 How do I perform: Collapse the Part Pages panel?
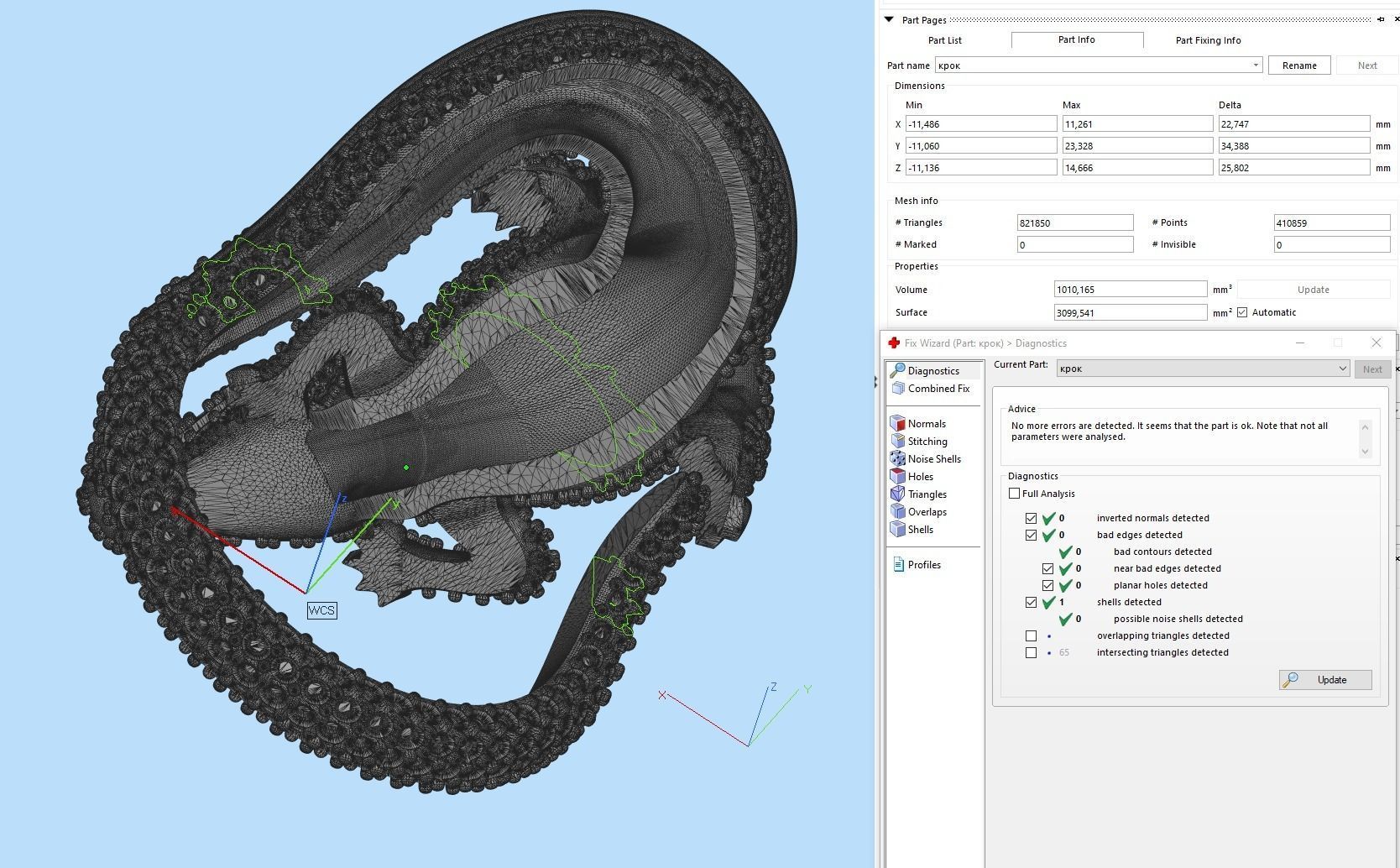(889, 19)
